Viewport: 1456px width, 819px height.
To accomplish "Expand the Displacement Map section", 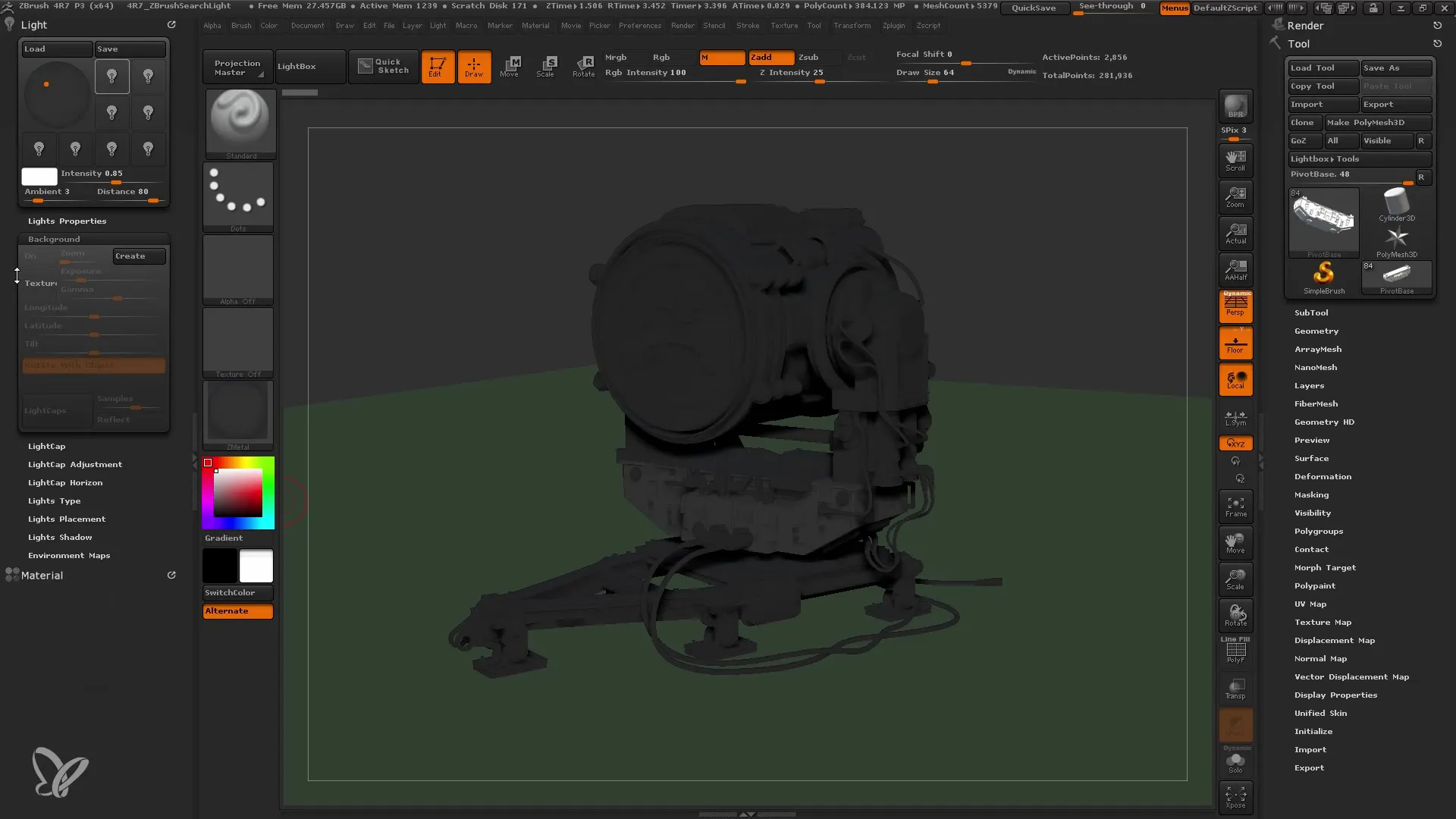I will (1334, 639).
